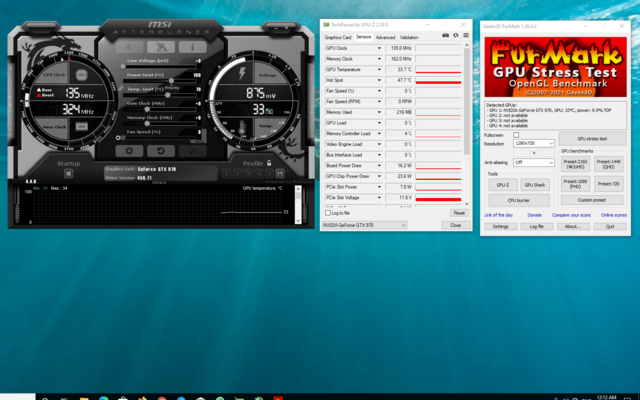Expand the GPU Temperature sensor dropdown

click(x=379, y=69)
